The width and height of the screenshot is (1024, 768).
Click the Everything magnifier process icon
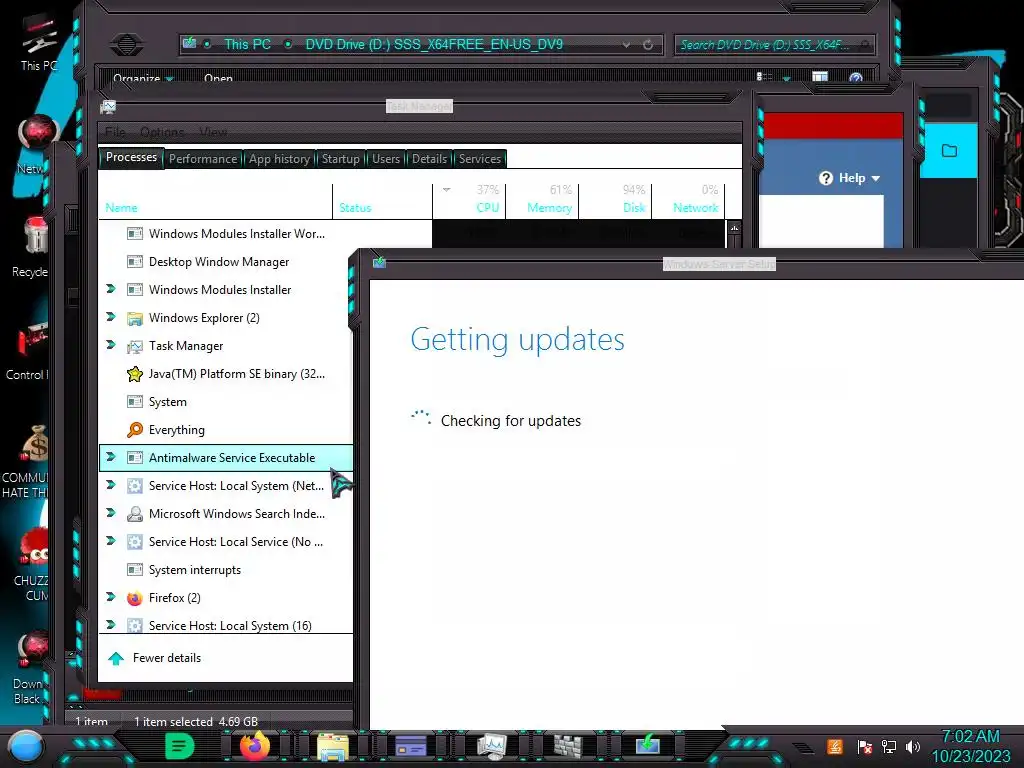click(135, 430)
